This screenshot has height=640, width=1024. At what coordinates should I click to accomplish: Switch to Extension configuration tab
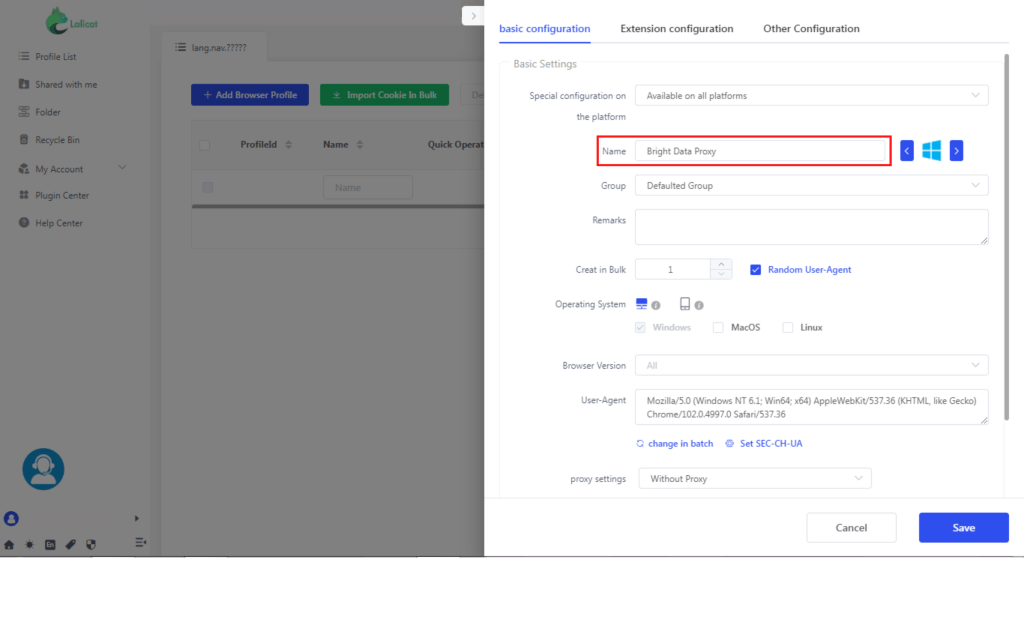tap(676, 28)
